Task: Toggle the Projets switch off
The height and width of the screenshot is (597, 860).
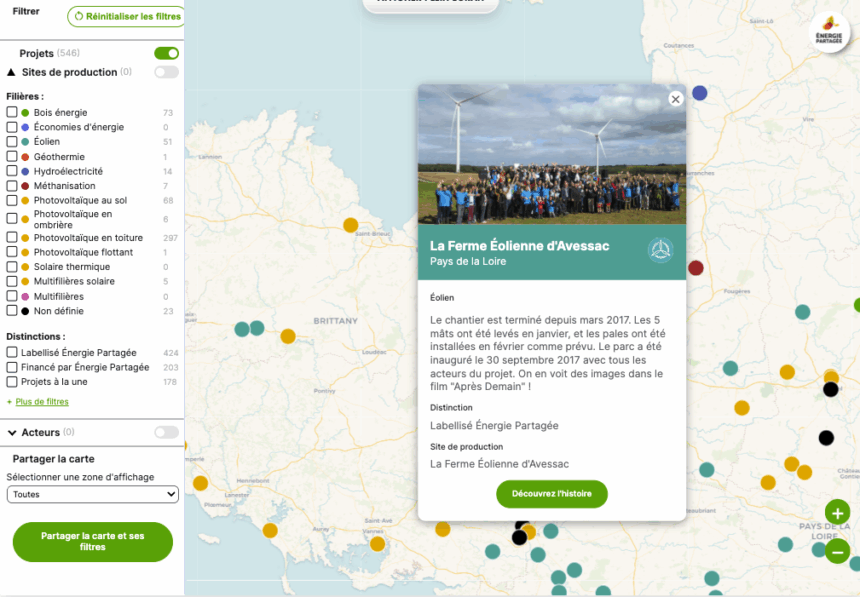Action: pyautogui.click(x=166, y=53)
